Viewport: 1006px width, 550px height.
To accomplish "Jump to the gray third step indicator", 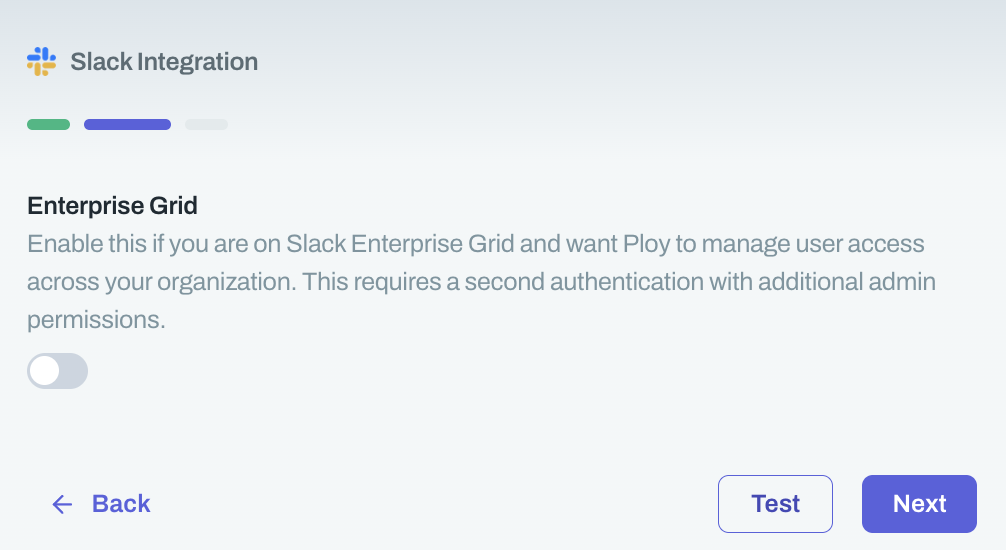I will point(206,125).
